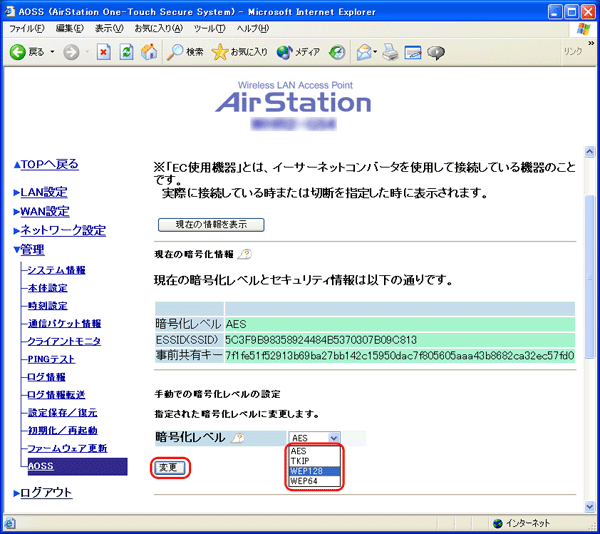Image resolution: width=600 pixels, height=534 pixels.
Task: Open the 時刻設定 link
Action: (47, 306)
